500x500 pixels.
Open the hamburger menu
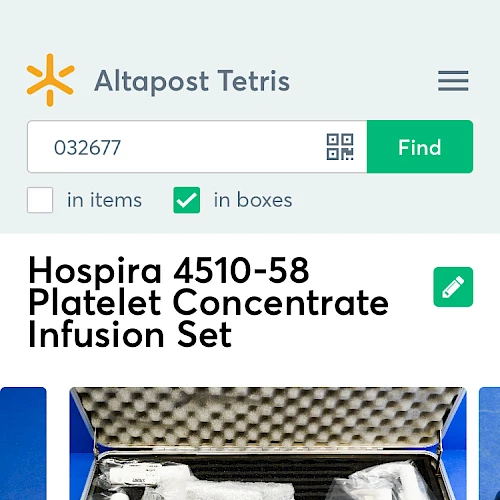(453, 81)
